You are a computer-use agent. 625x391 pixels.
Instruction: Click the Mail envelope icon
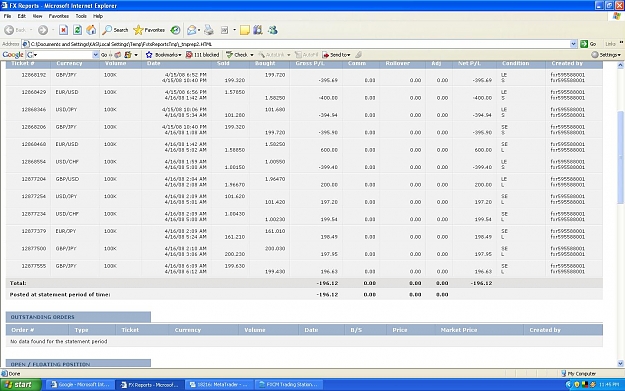click(x=192, y=30)
